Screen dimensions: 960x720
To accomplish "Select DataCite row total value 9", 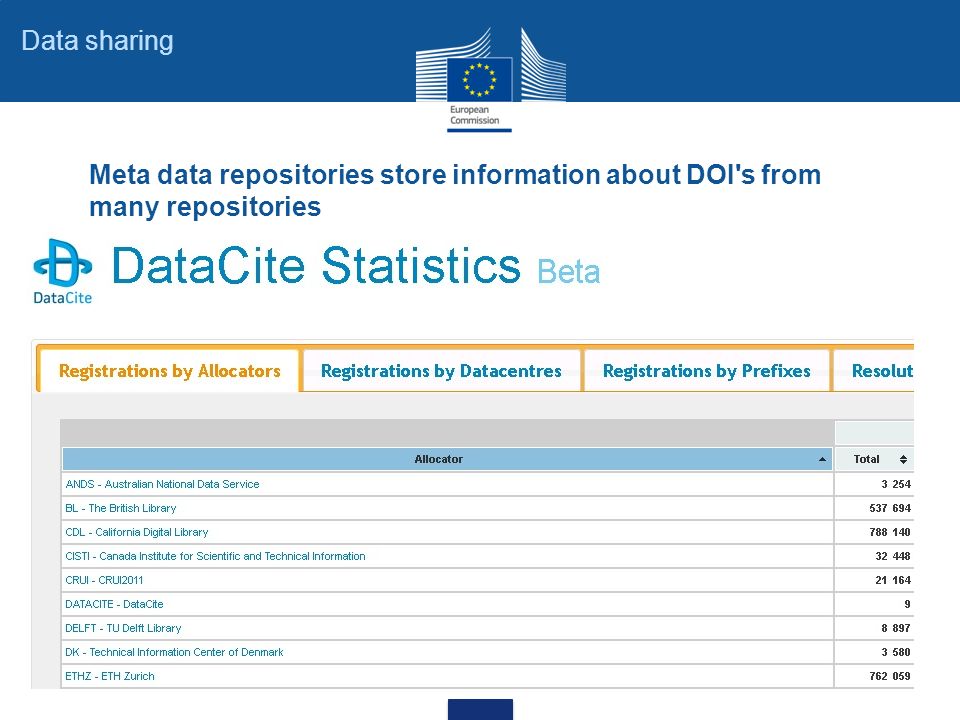I will point(907,604).
